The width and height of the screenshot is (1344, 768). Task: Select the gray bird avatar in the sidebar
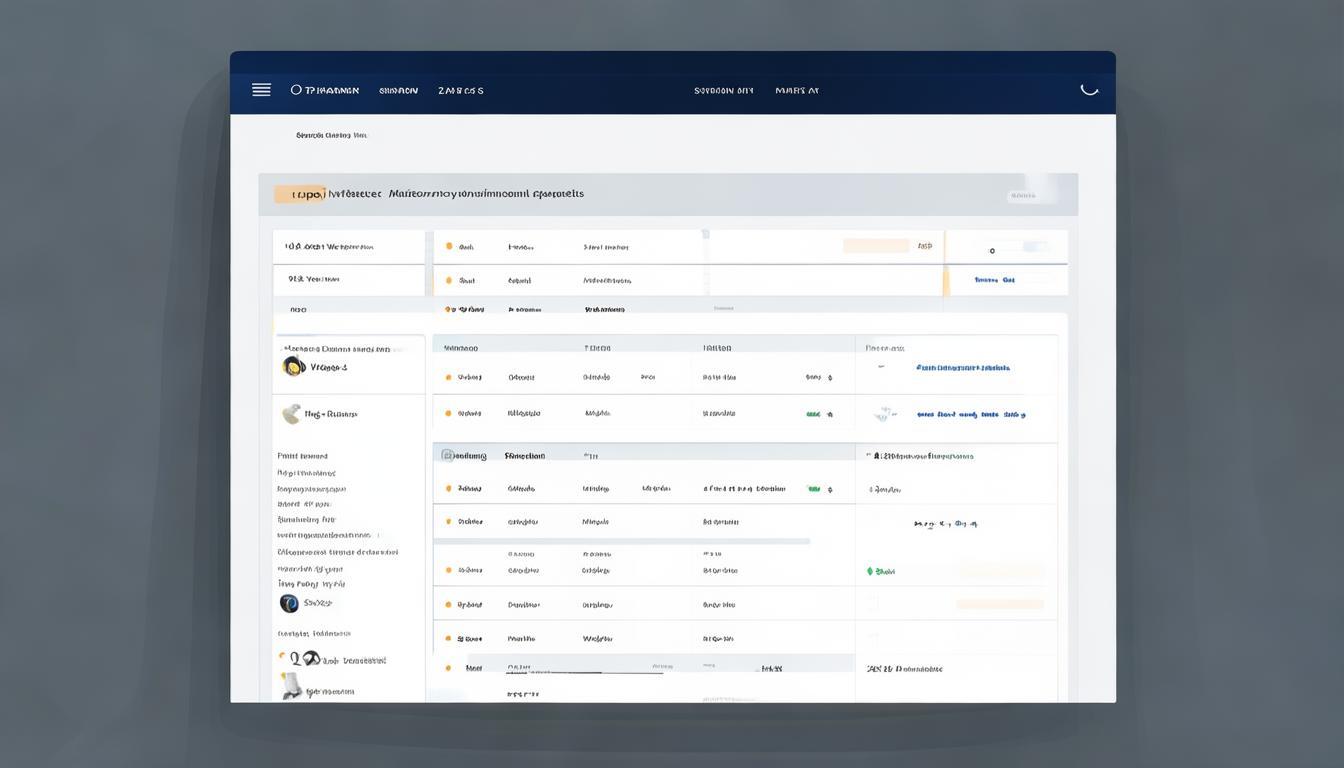click(x=291, y=413)
